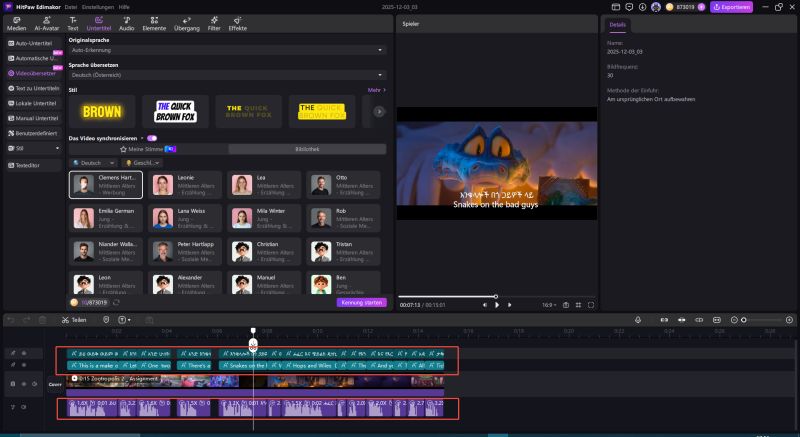Open the Audio tool tab
Image resolution: width=800 pixels, height=437 pixels.
(127, 24)
